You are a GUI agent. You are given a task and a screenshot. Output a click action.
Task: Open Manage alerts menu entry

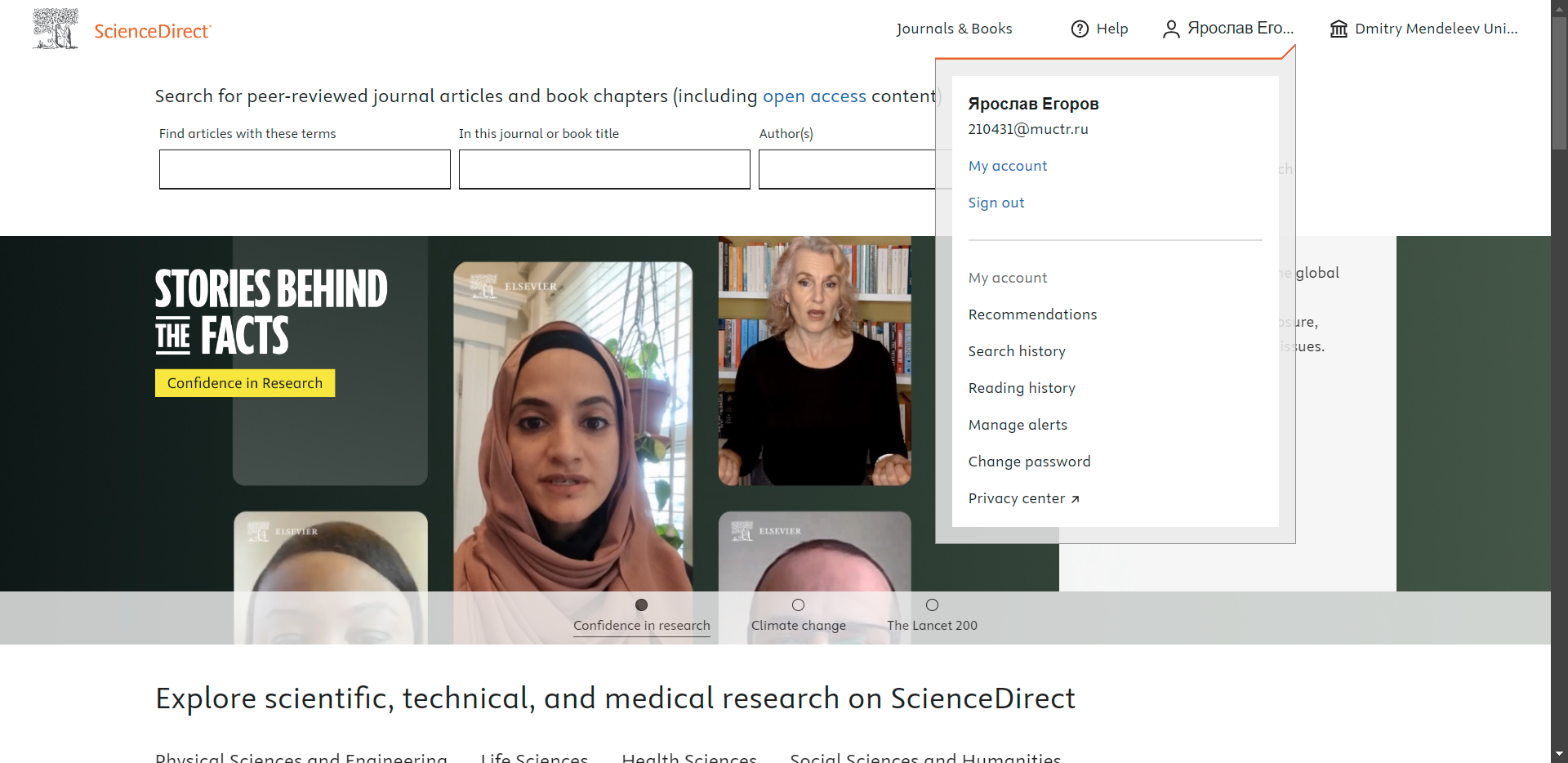[x=1018, y=425]
